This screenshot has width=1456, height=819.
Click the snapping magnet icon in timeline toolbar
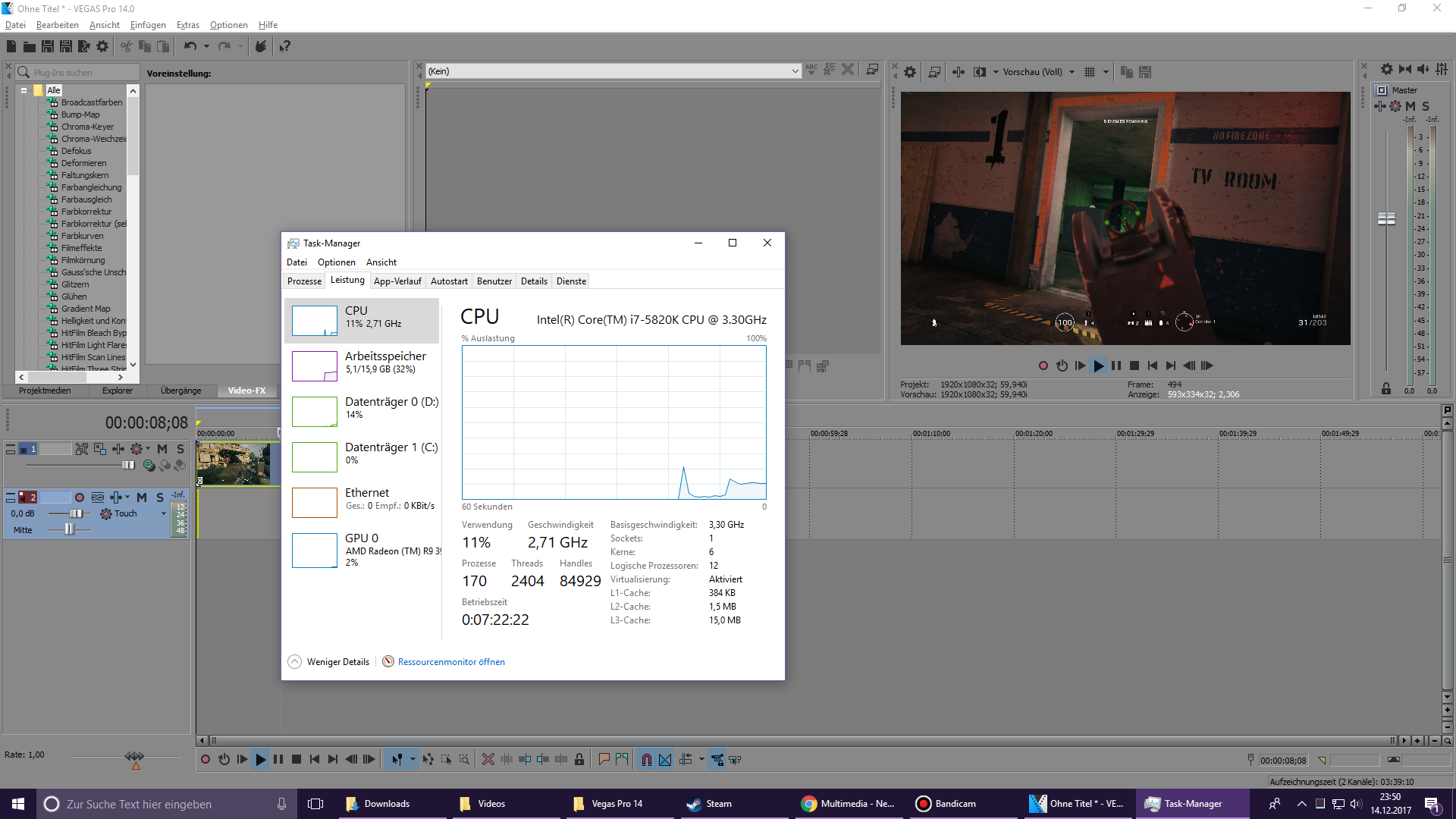(x=646, y=760)
